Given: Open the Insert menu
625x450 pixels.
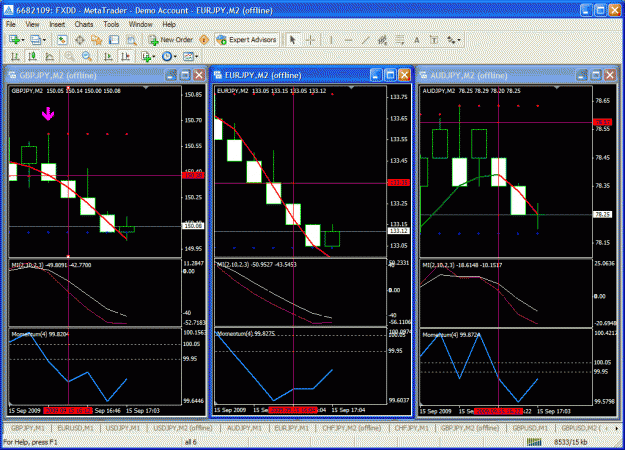Looking at the screenshot, I should tap(57, 24).
